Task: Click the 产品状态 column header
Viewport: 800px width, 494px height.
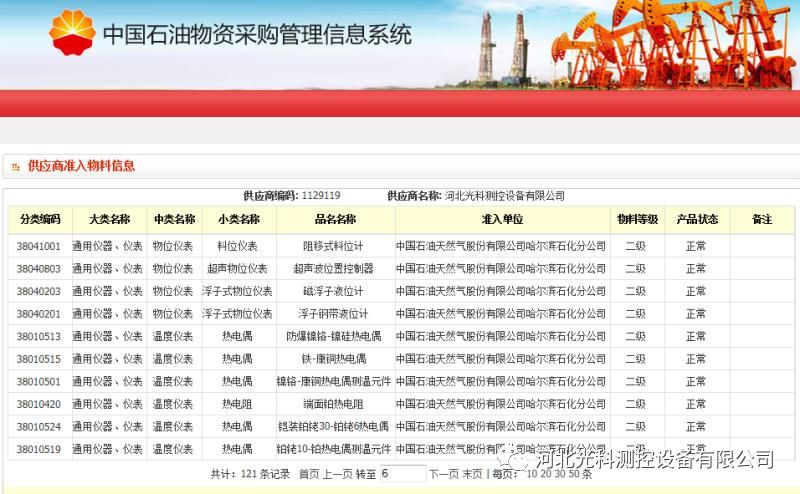Action: click(697, 219)
